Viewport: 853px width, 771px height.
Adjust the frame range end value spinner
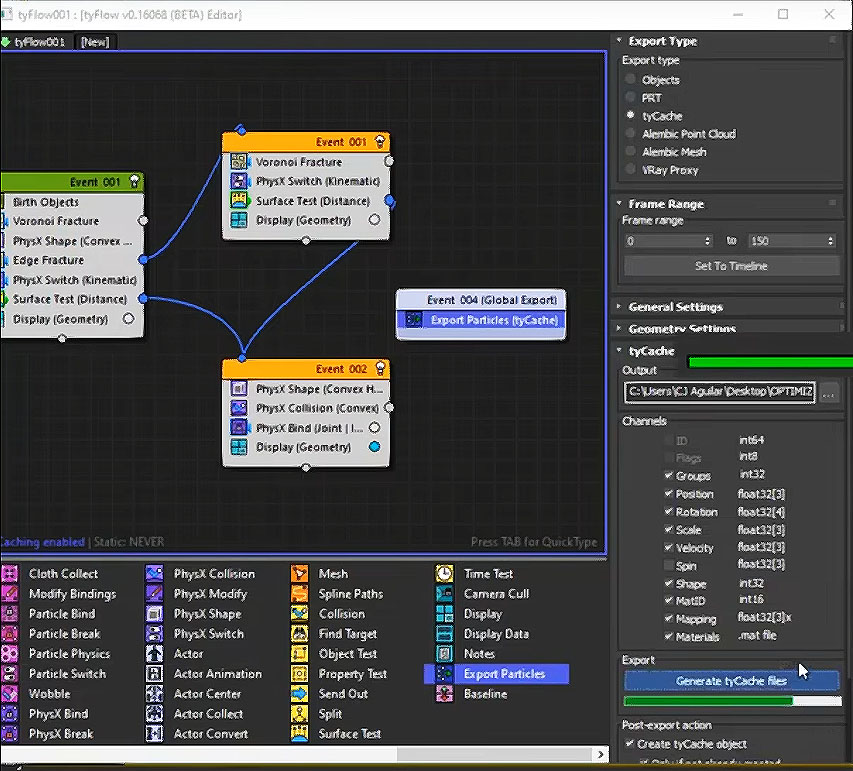[830, 240]
